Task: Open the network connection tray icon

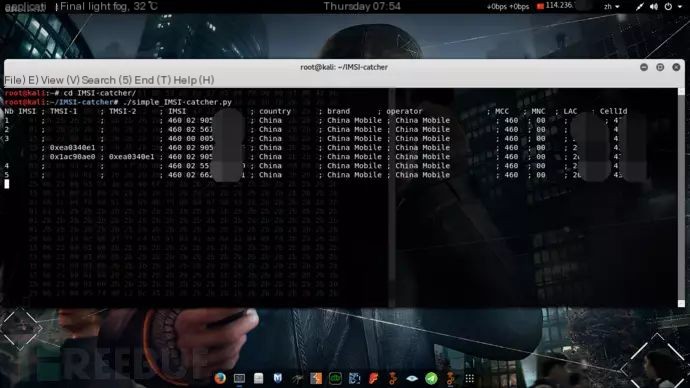Action: tap(639, 6)
